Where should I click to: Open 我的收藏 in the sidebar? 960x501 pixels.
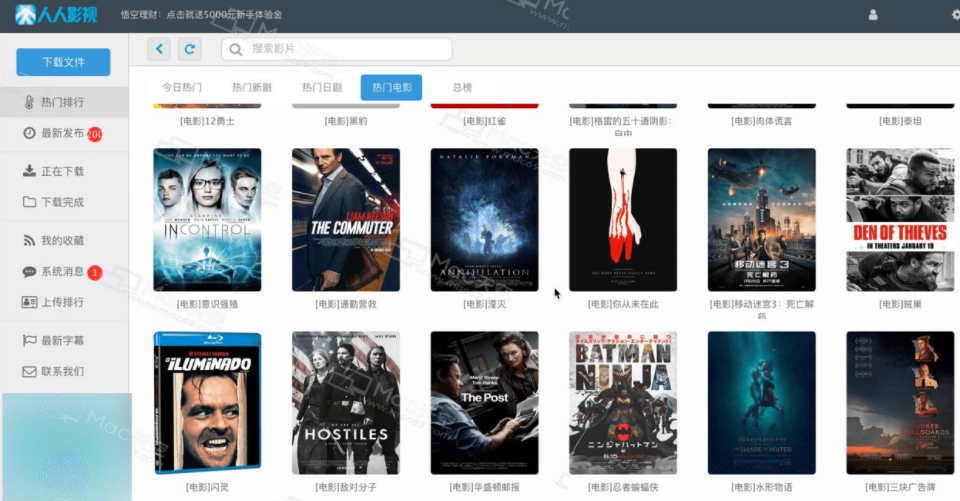64,241
